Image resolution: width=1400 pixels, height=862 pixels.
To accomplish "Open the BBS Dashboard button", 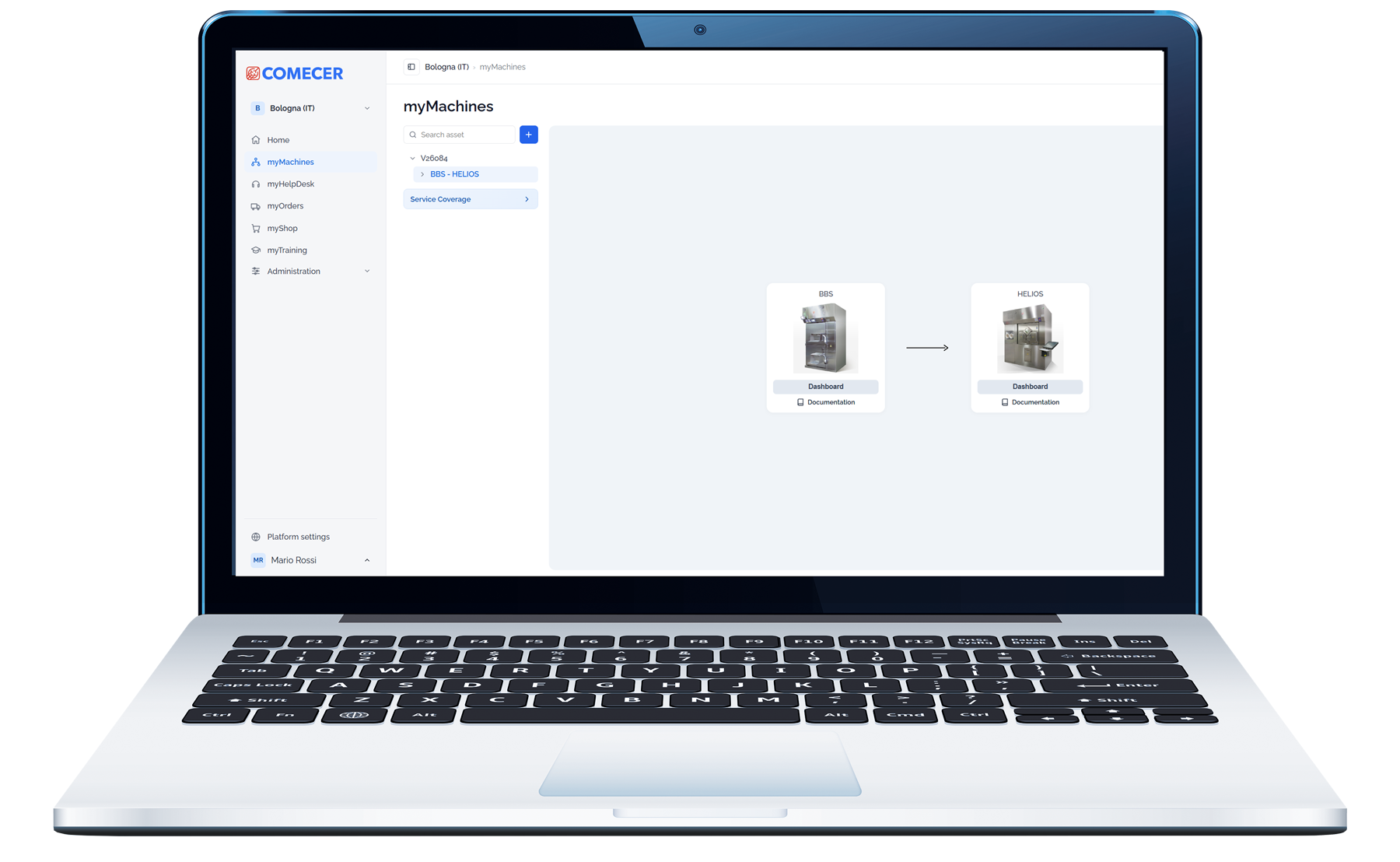I will click(825, 387).
